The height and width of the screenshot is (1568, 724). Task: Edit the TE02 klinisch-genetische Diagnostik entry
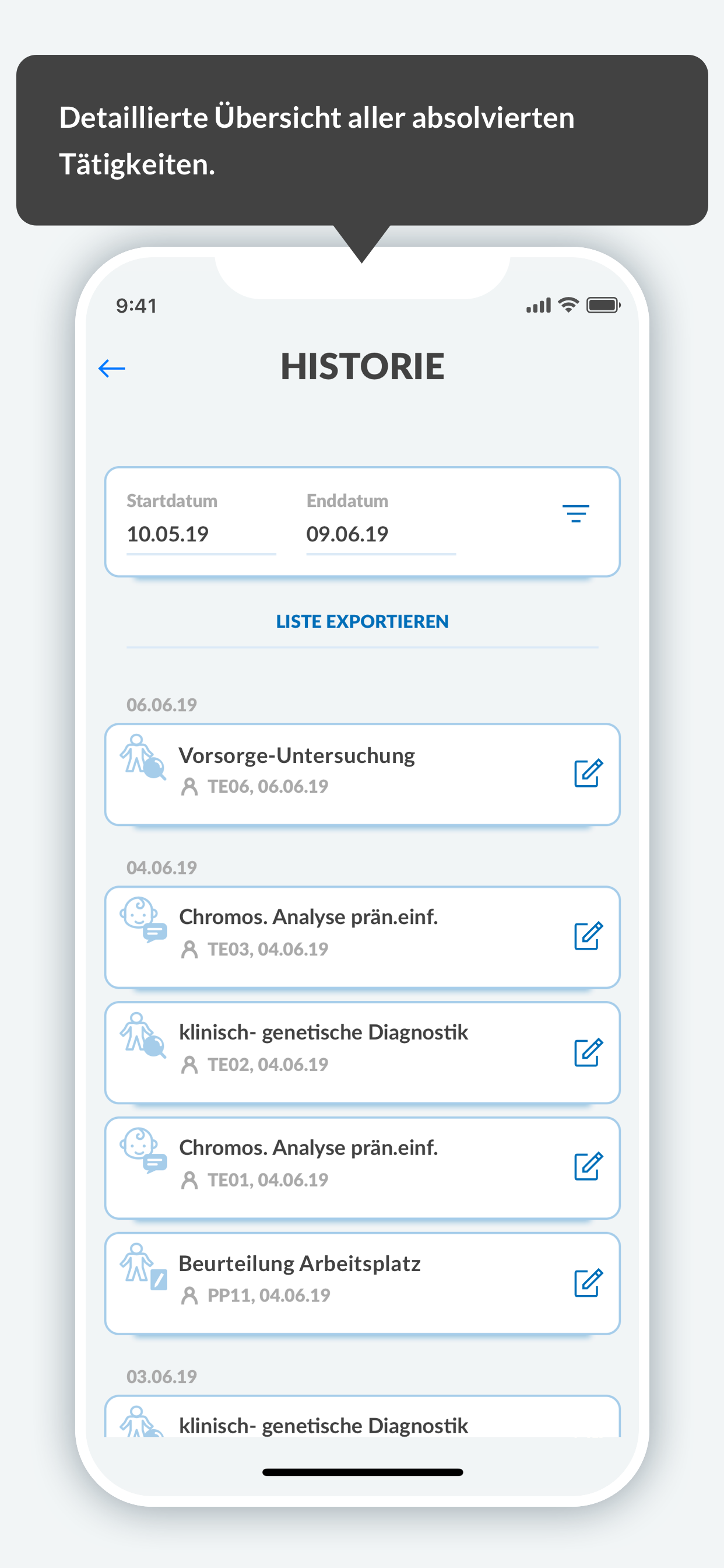(x=588, y=1052)
